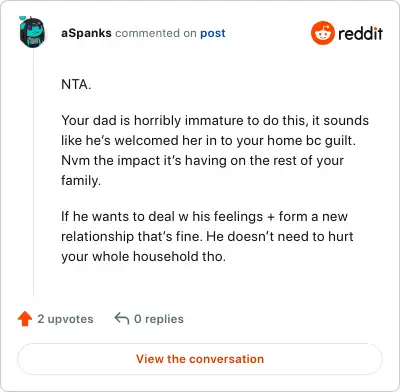
Task: Click the line "like he's welcomed her in"
Action: [208, 140]
